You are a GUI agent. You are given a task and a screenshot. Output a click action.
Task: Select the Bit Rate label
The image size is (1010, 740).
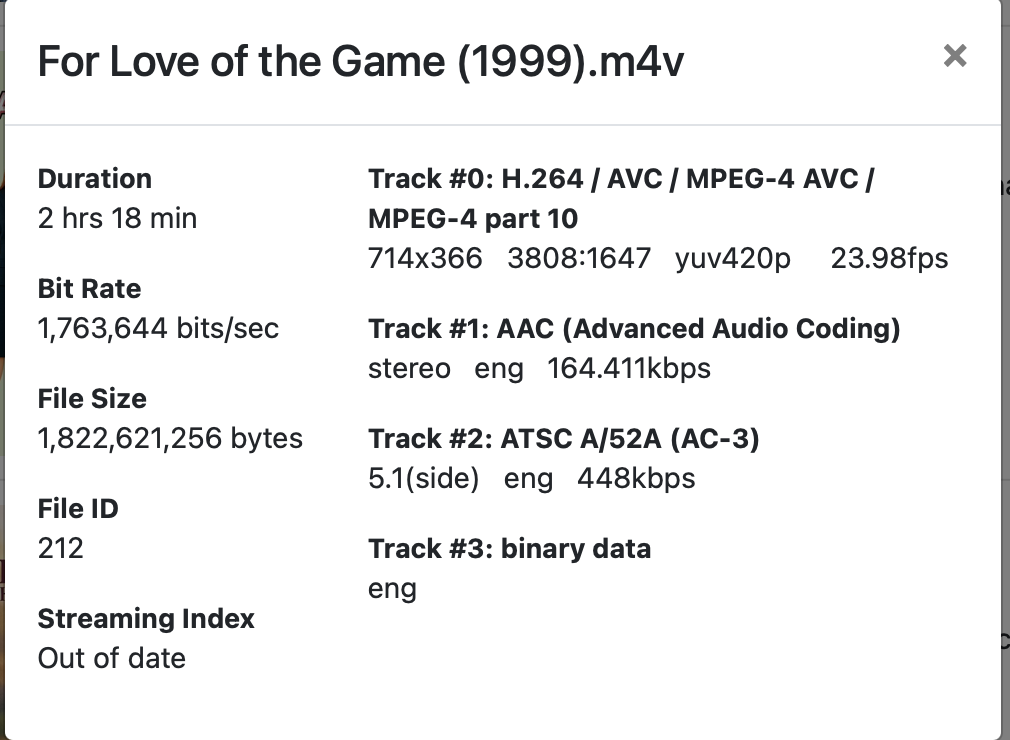89,289
